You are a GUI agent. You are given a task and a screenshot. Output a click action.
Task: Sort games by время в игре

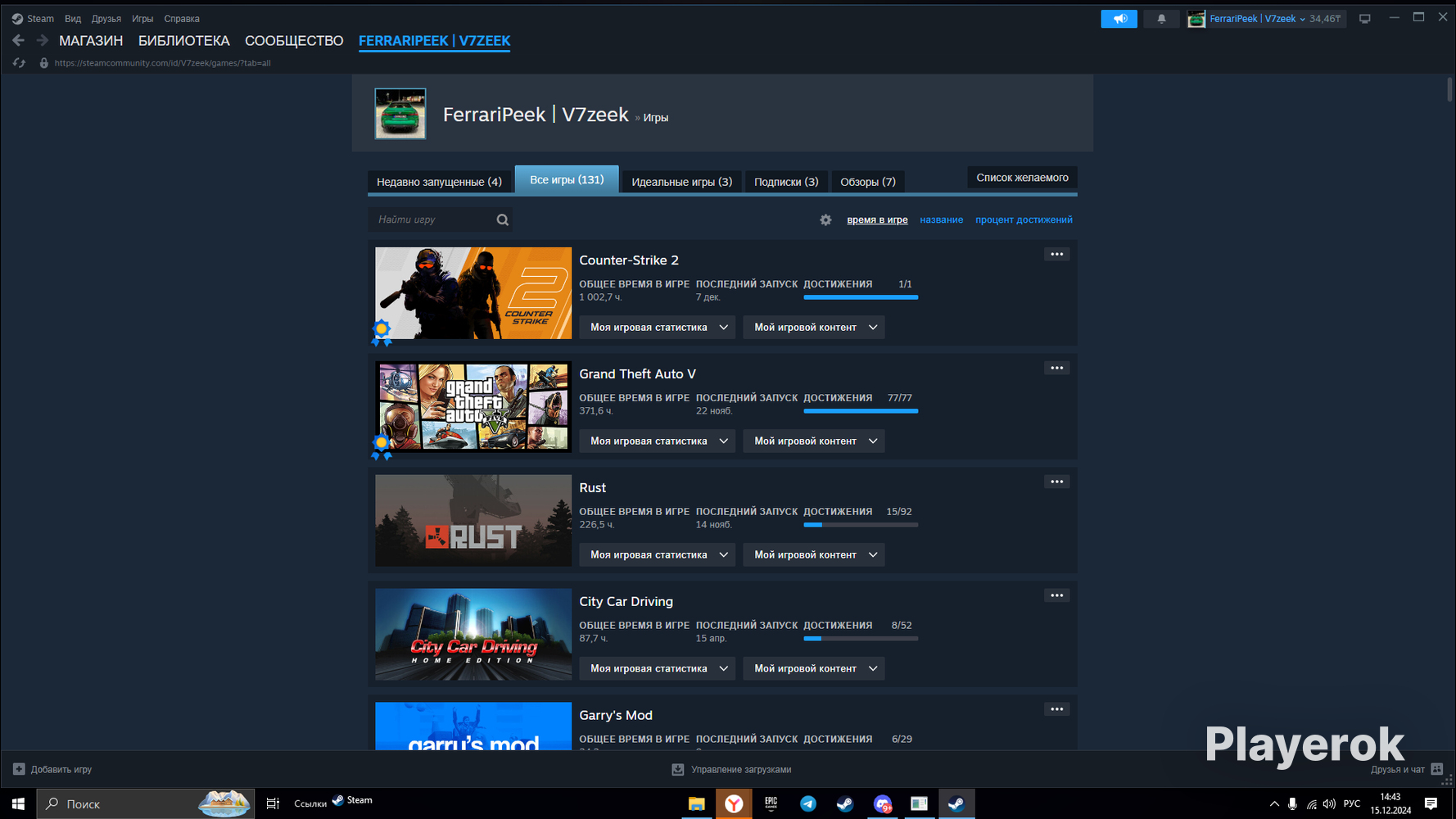877,219
